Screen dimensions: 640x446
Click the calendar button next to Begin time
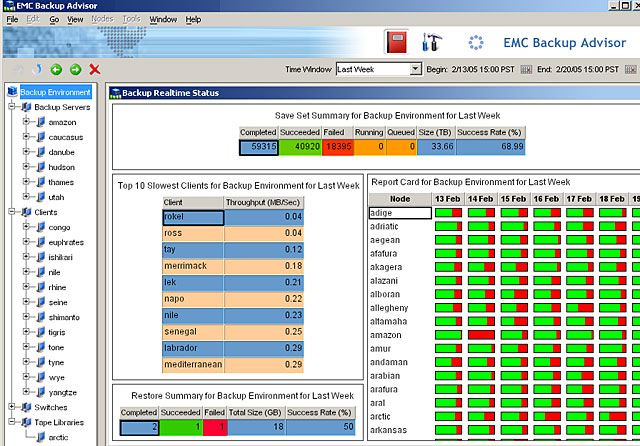[526, 69]
